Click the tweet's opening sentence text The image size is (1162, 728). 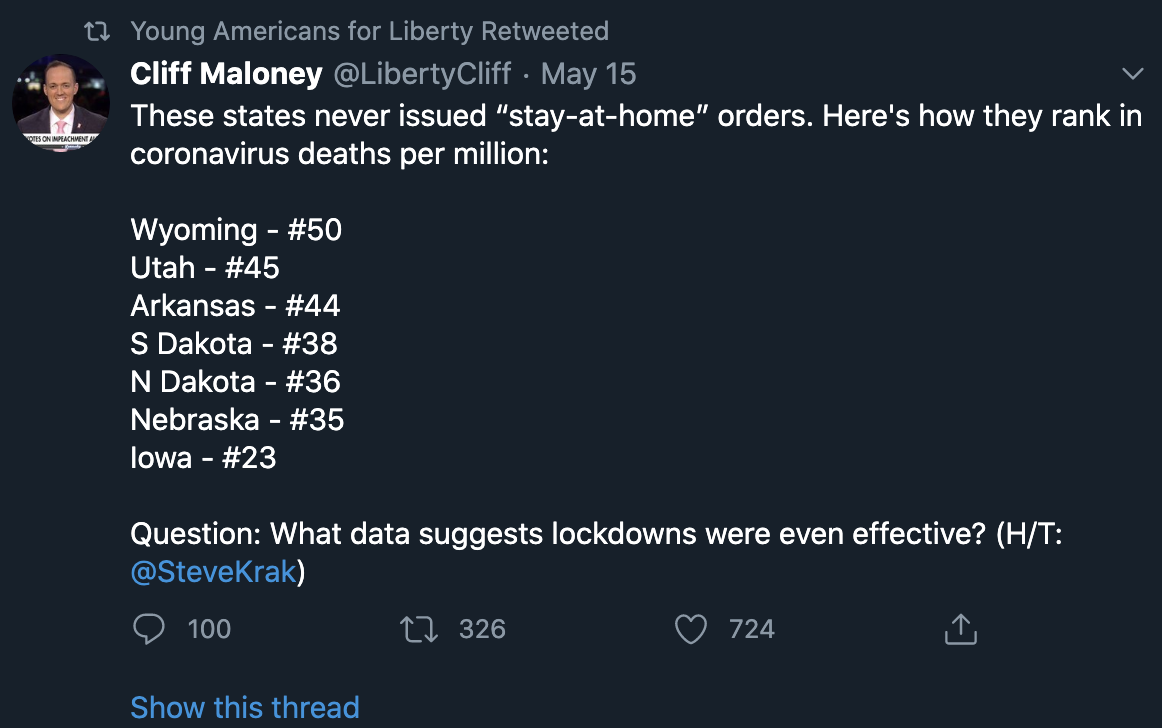coord(636,135)
